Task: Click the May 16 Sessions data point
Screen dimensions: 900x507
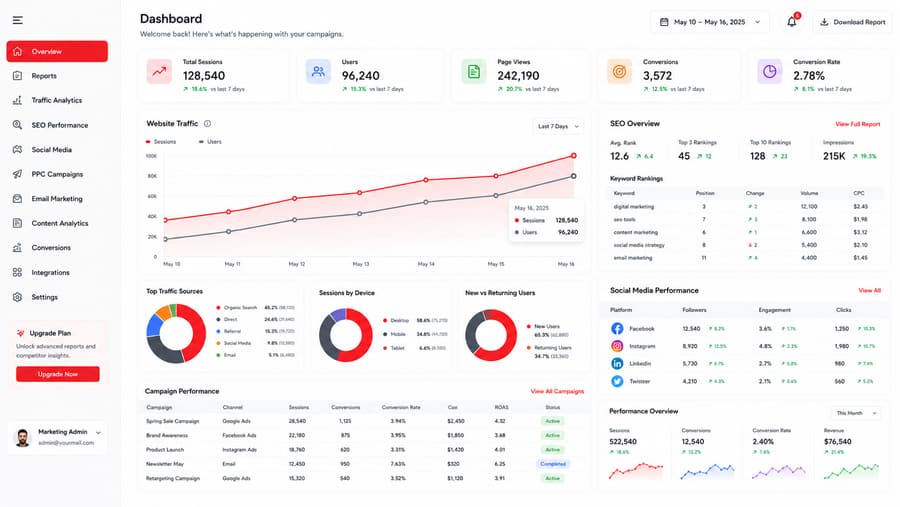Action: pyautogui.click(x=573, y=156)
